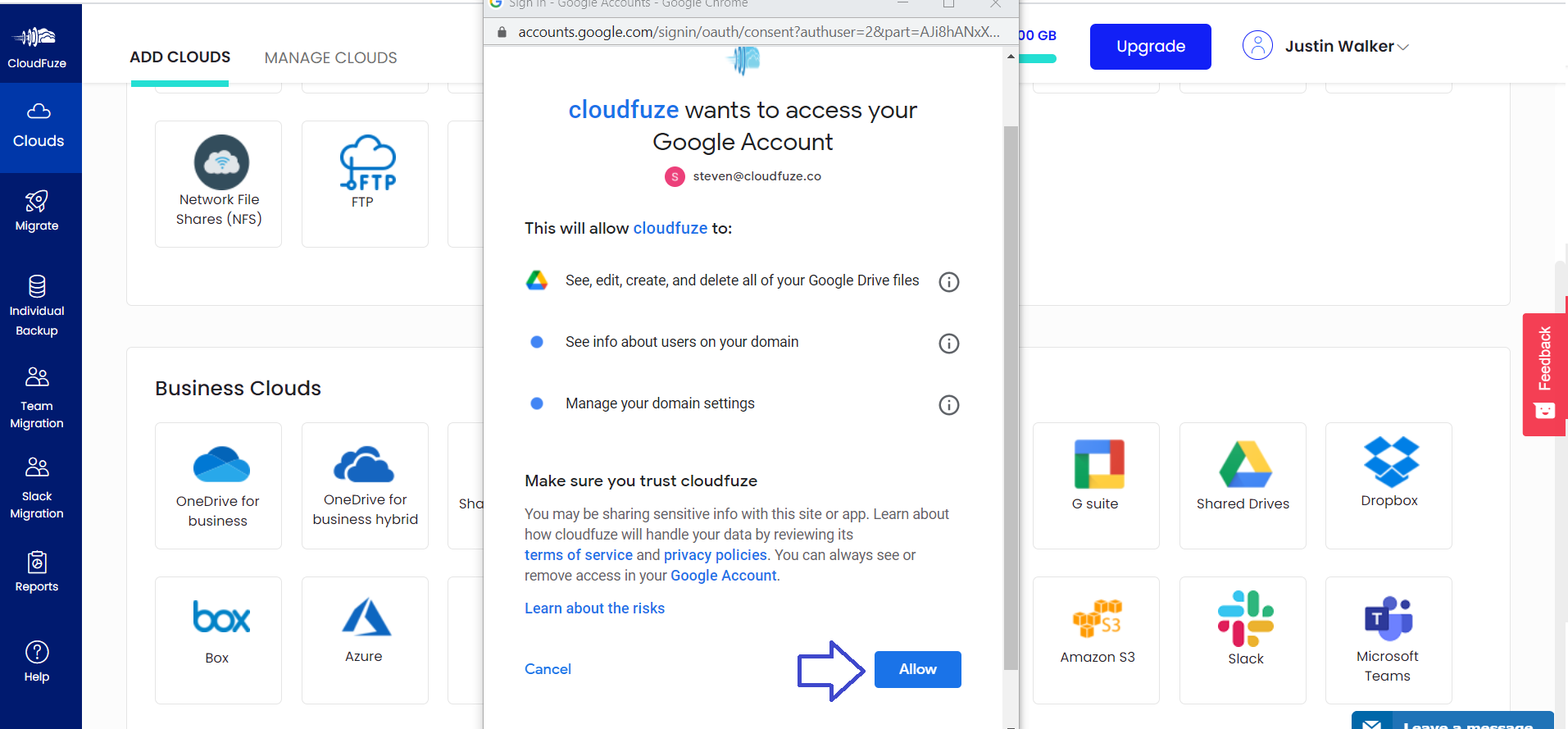The image size is (1568, 729).
Task: Add FTP cloud
Action: tap(365, 184)
